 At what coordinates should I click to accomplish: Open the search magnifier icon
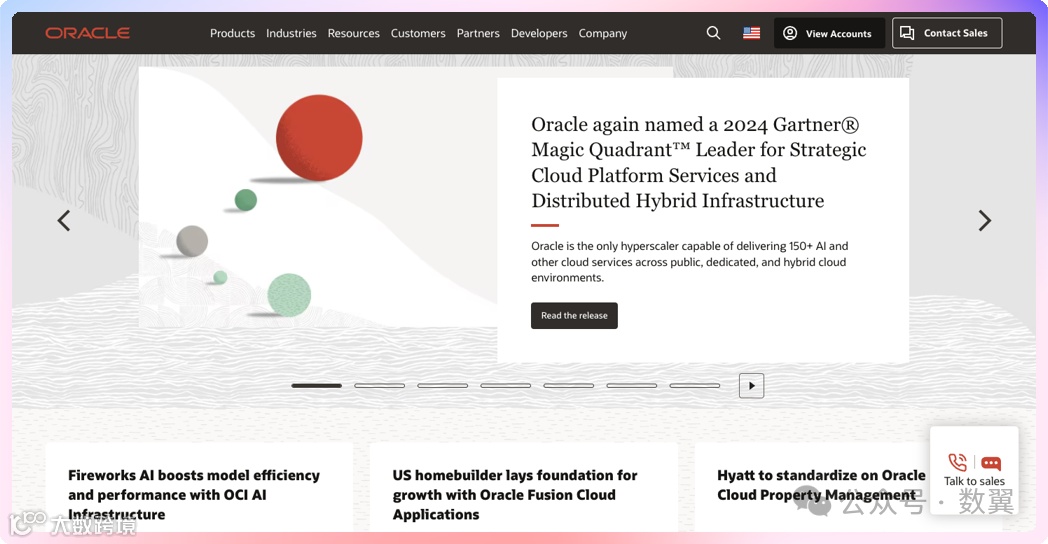tap(713, 33)
